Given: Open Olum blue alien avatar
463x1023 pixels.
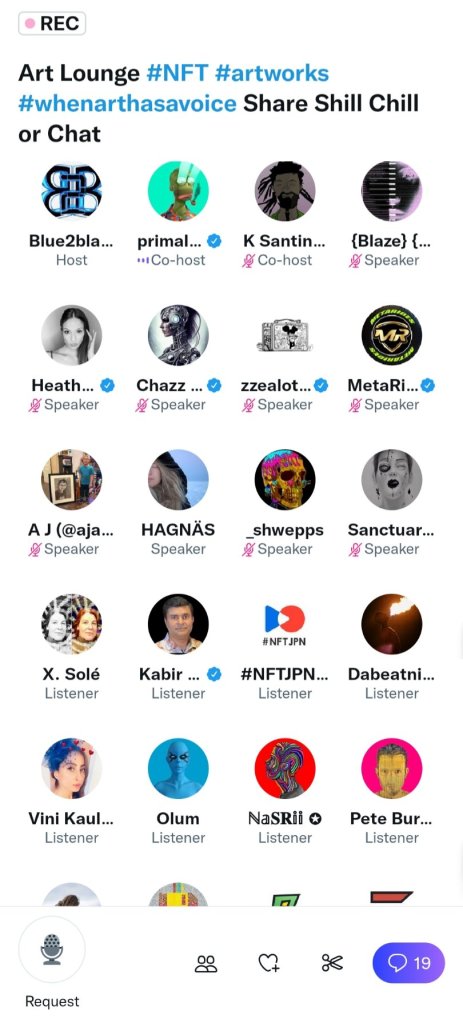Looking at the screenshot, I should coord(178,769).
